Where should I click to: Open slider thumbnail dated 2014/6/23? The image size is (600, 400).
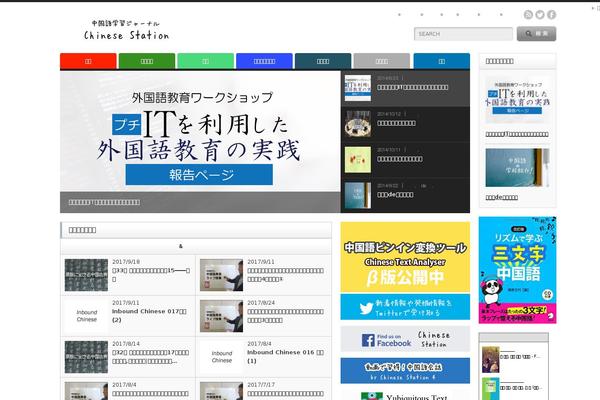(x=358, y=88)
